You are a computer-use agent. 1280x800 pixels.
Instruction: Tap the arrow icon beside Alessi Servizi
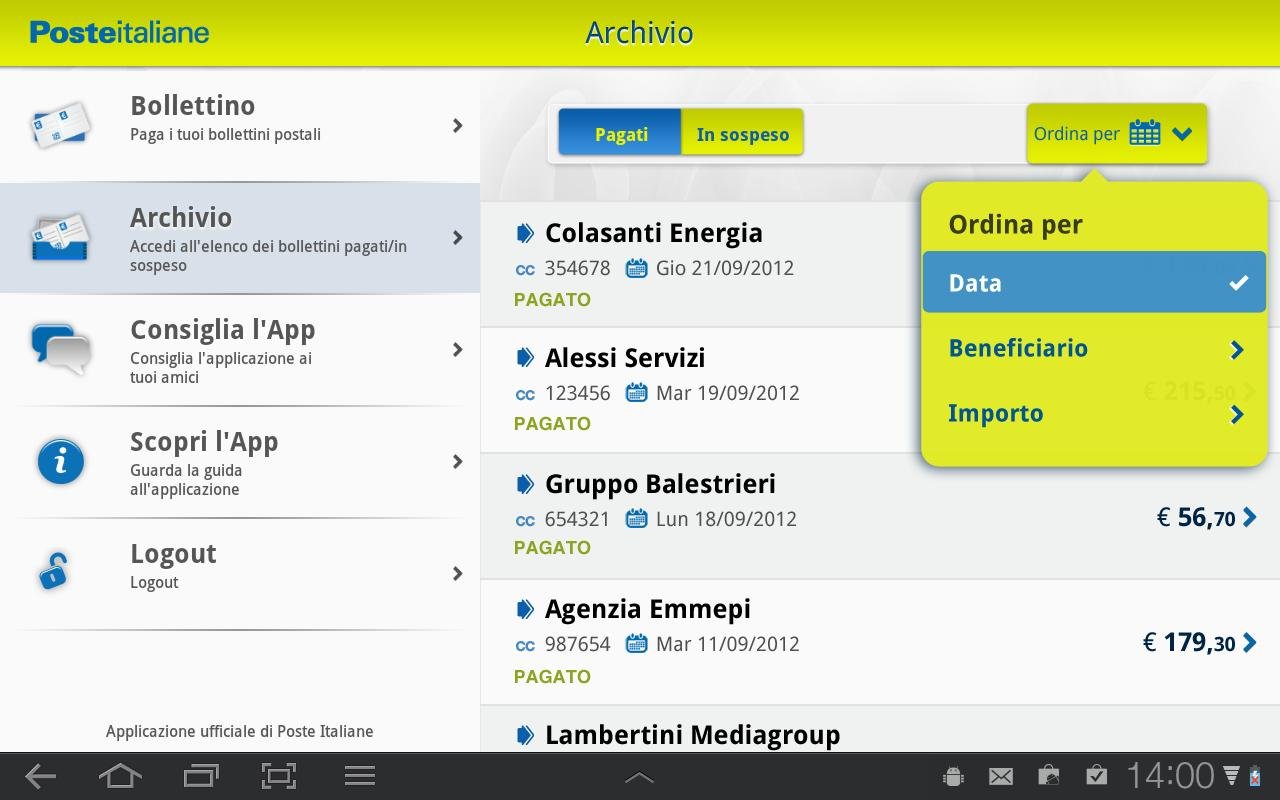click(x=525, y=357)
